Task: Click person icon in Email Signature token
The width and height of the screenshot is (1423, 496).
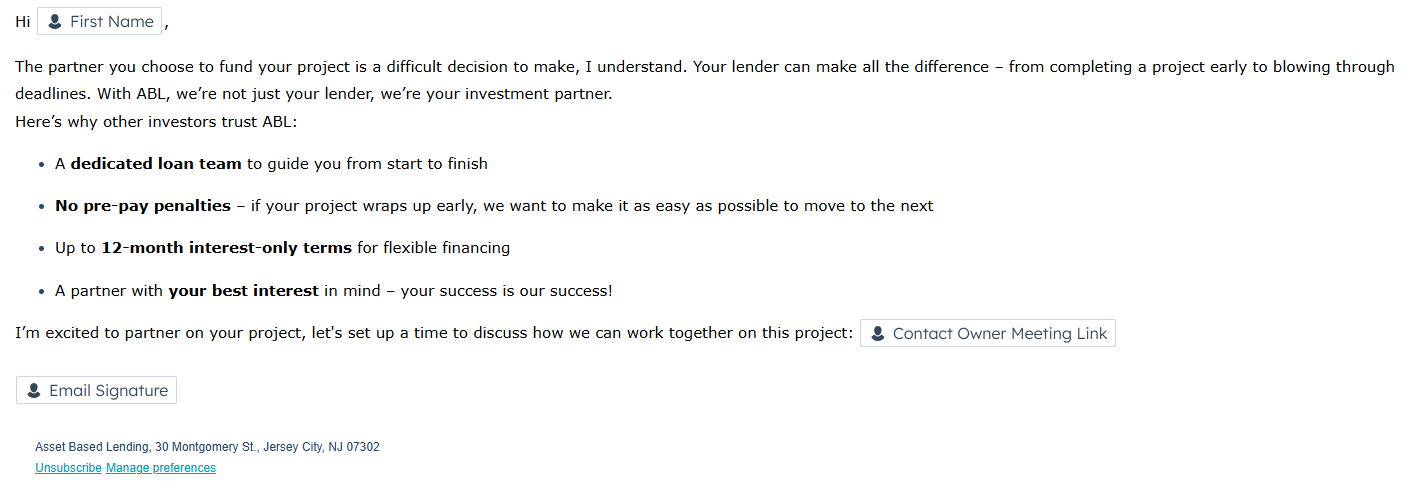Action: pos(33,391)
